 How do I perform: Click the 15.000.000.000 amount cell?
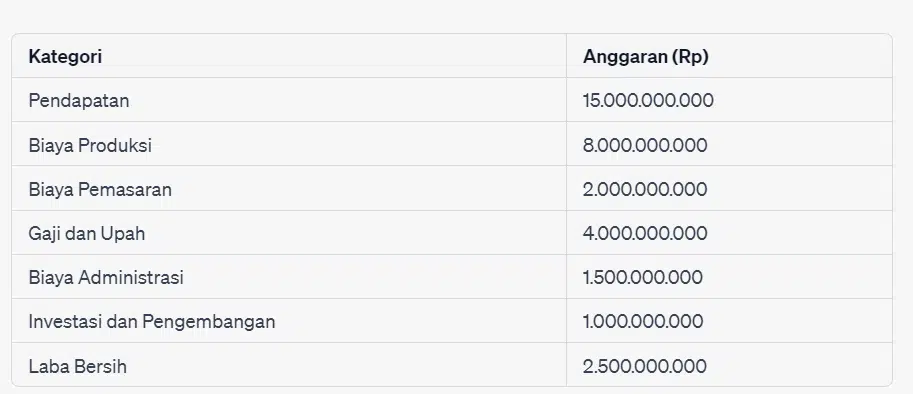tap(648, 100)
